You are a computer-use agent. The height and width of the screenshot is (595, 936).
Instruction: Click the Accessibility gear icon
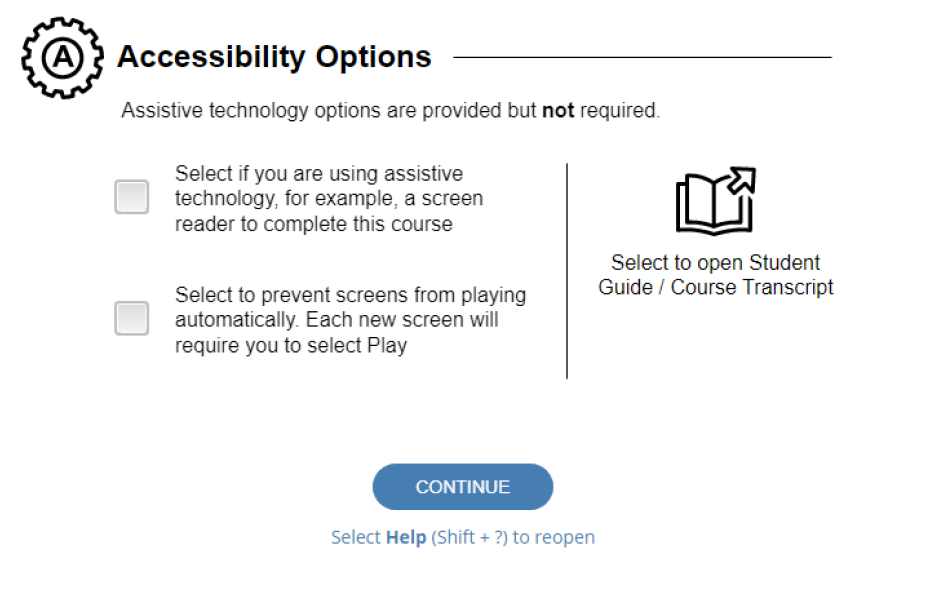[x=63, y=58]
